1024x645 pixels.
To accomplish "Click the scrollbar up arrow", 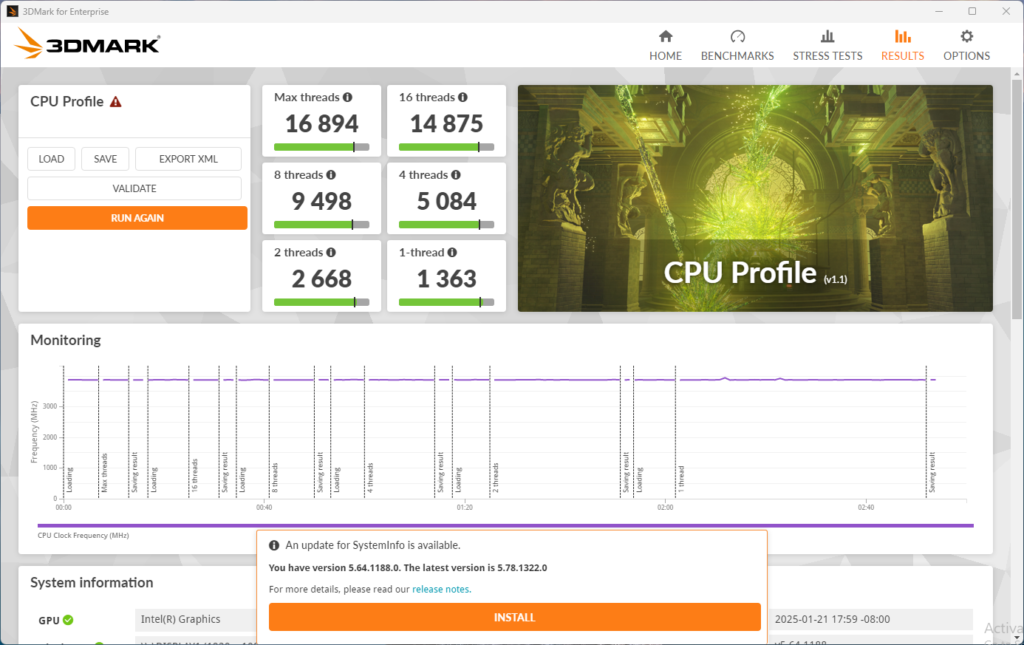I will [1016, 74].
